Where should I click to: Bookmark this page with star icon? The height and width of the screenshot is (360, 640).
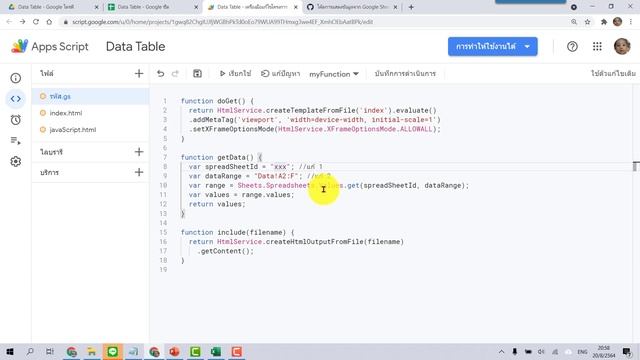coord(587,22)
